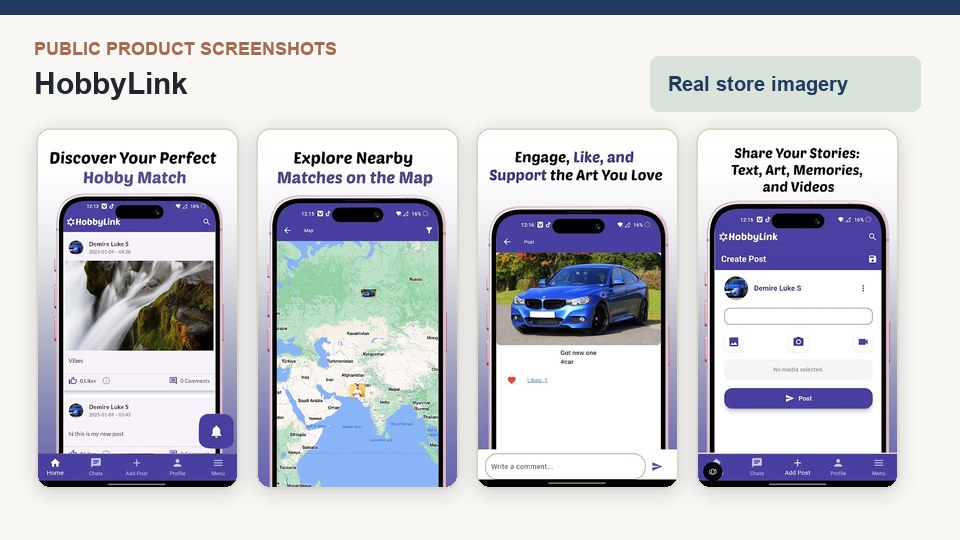The width and height of the screenshot is (960, 540).
Task: Click the 'HobbyLink' slide title
Action: click(x=111, y=83)
